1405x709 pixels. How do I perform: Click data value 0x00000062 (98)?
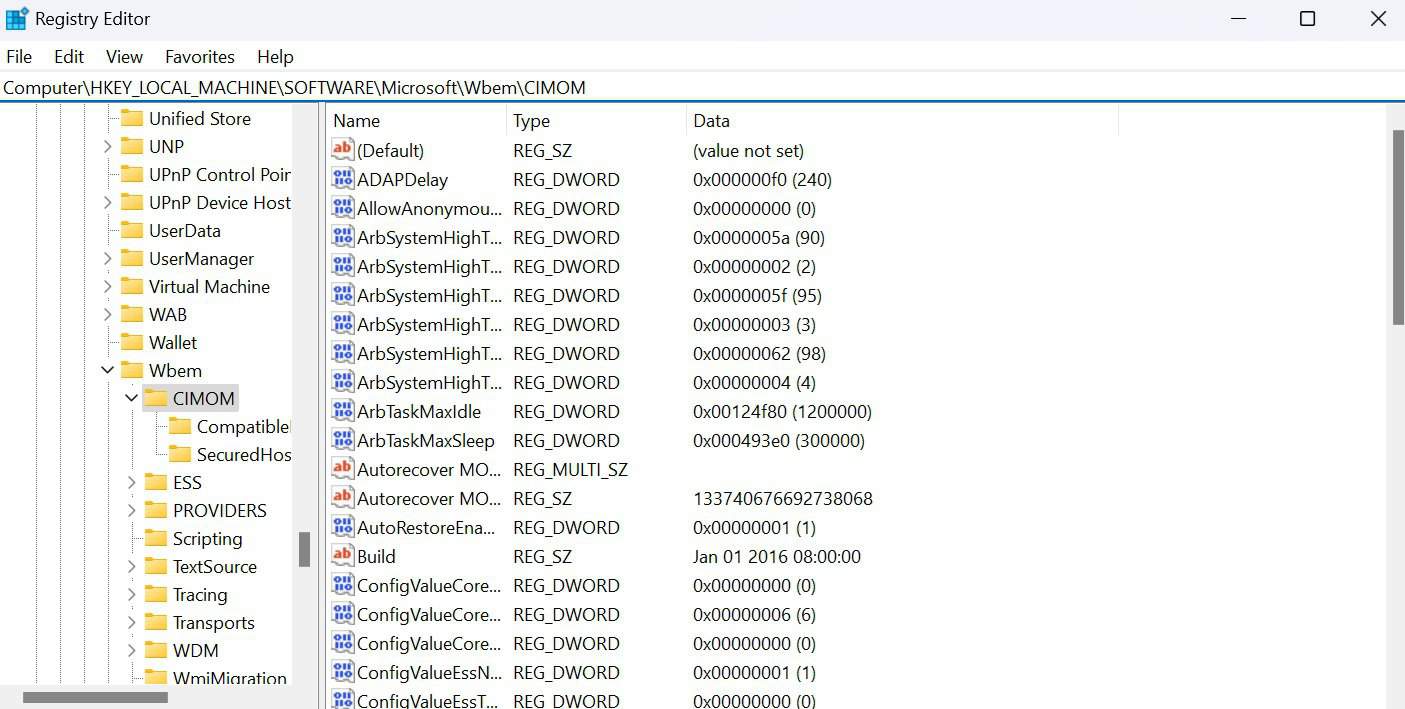[759, 353]
